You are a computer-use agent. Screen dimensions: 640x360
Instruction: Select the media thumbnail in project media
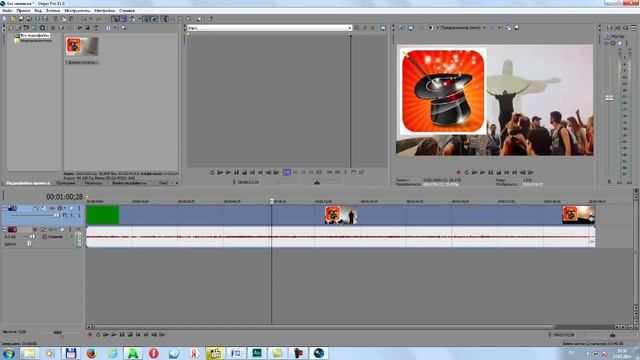pos(82,46)
